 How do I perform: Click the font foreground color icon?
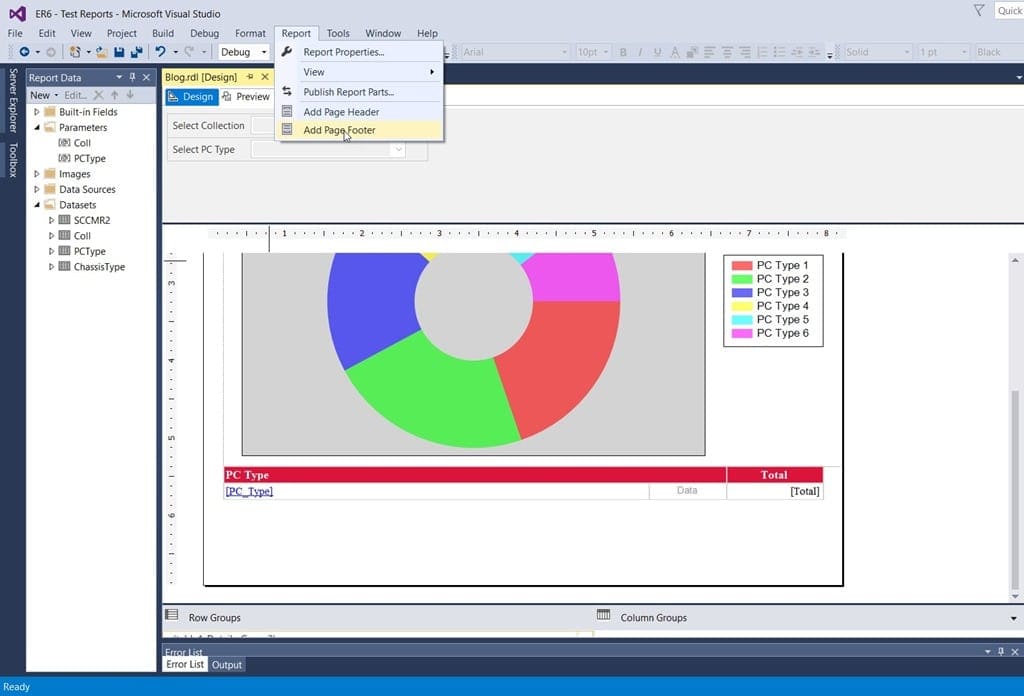click(675, 52)
